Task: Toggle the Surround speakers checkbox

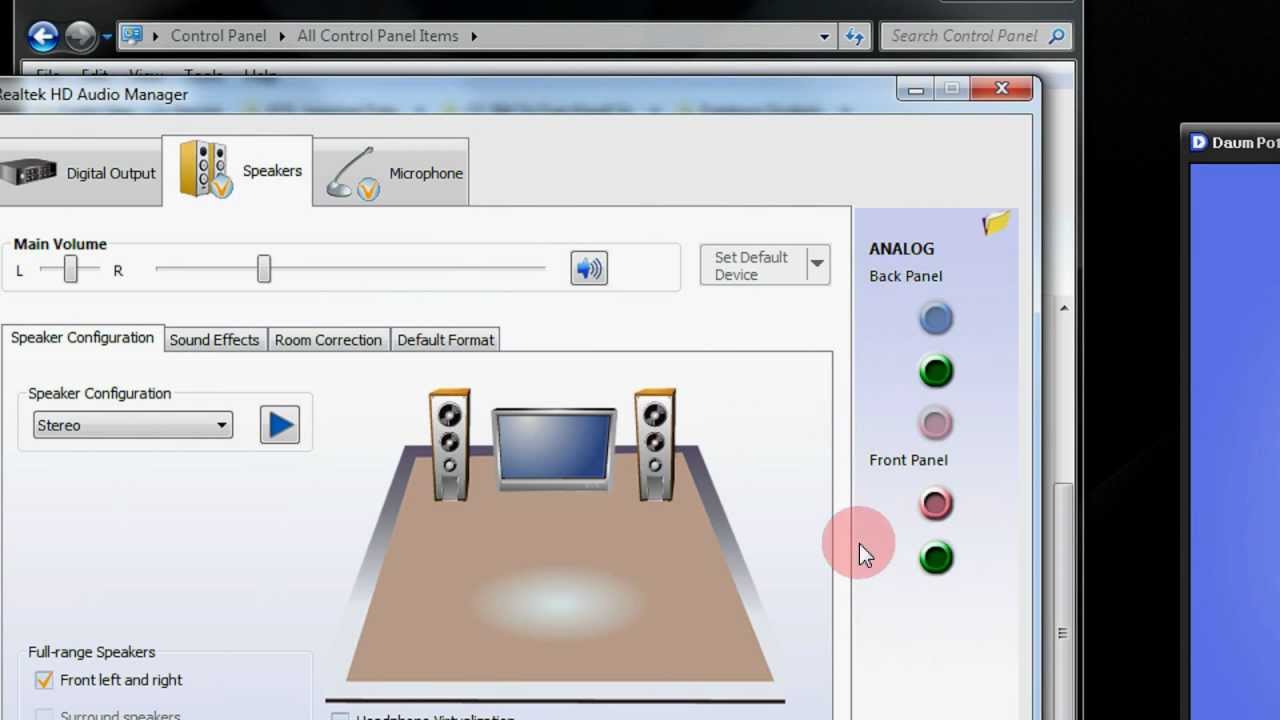Action: (44, 716)
